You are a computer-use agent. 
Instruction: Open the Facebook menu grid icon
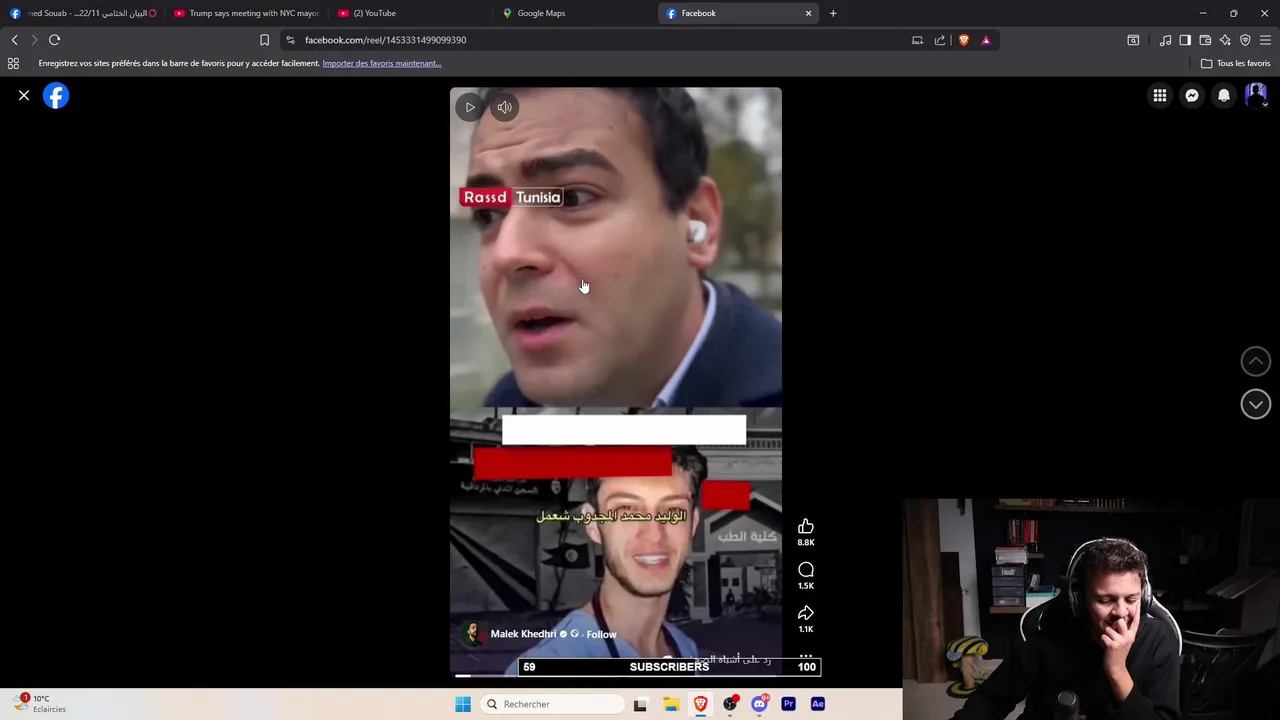pos(1160,95)
